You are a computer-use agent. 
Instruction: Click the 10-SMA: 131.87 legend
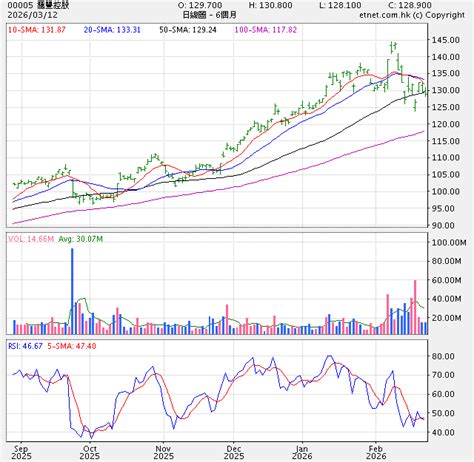coord(37,30)
